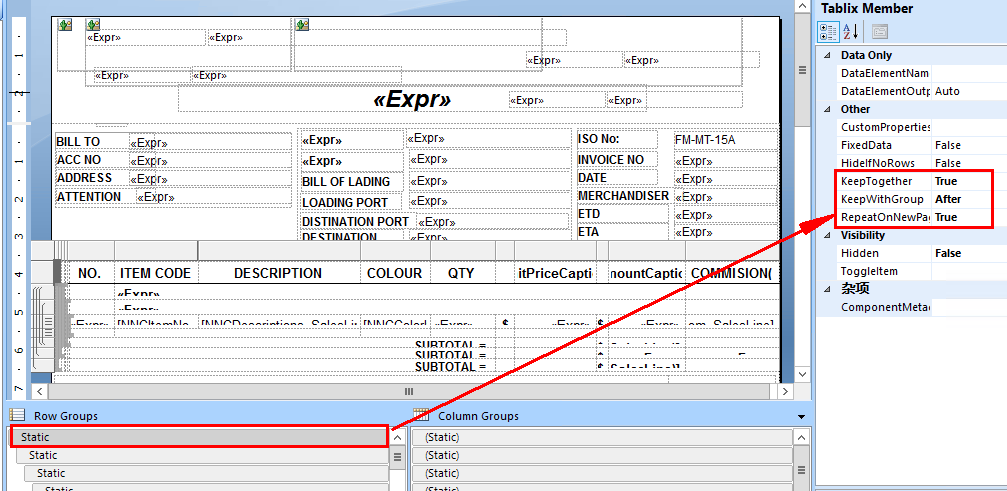Edit the DataElementName property field
This screenshot has width=1007, height=491.
pos(968,73)
